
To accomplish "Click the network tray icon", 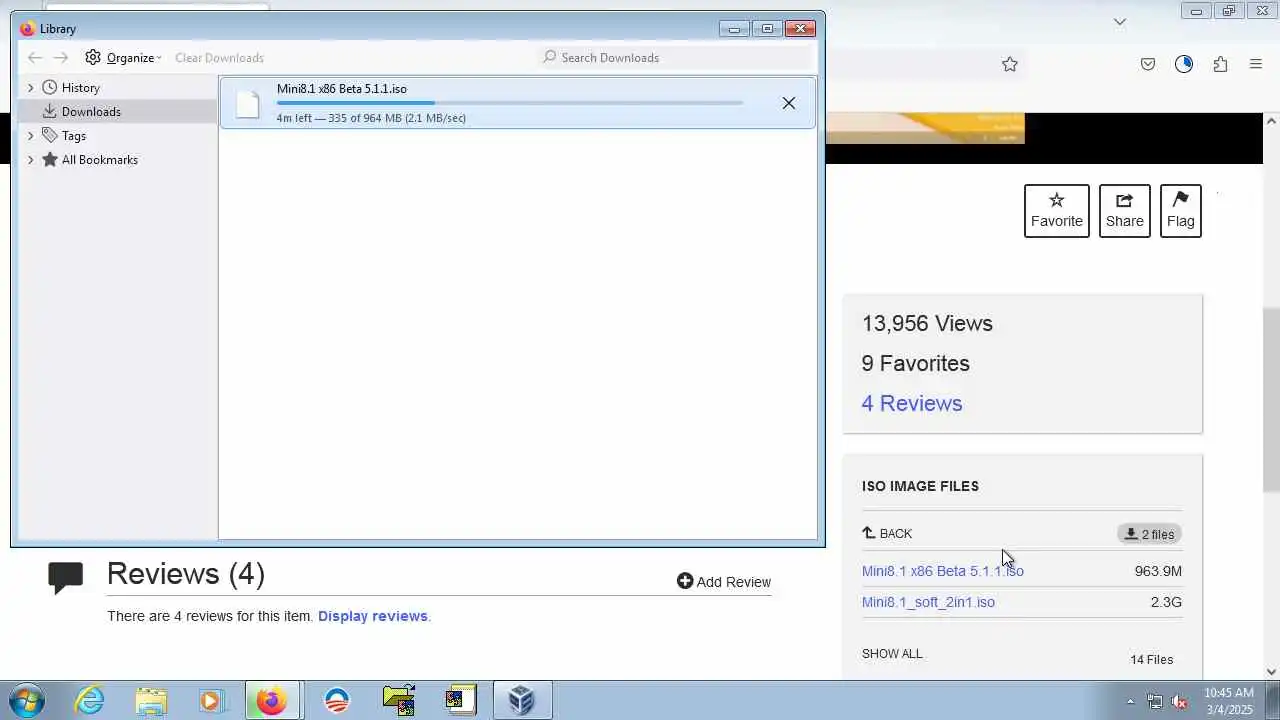I will pyautogui.click(x=1155, y=702).
